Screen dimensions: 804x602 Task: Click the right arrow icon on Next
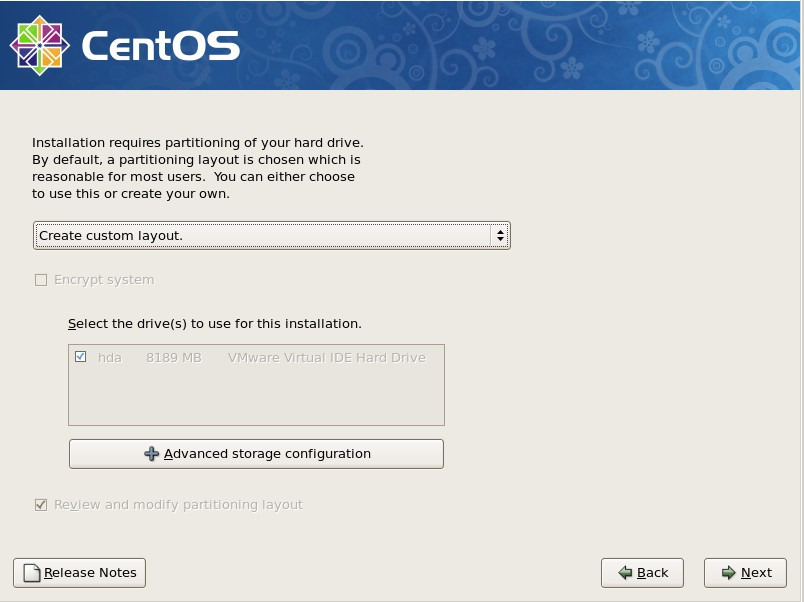pyautogui.click(x=728, y=573)
